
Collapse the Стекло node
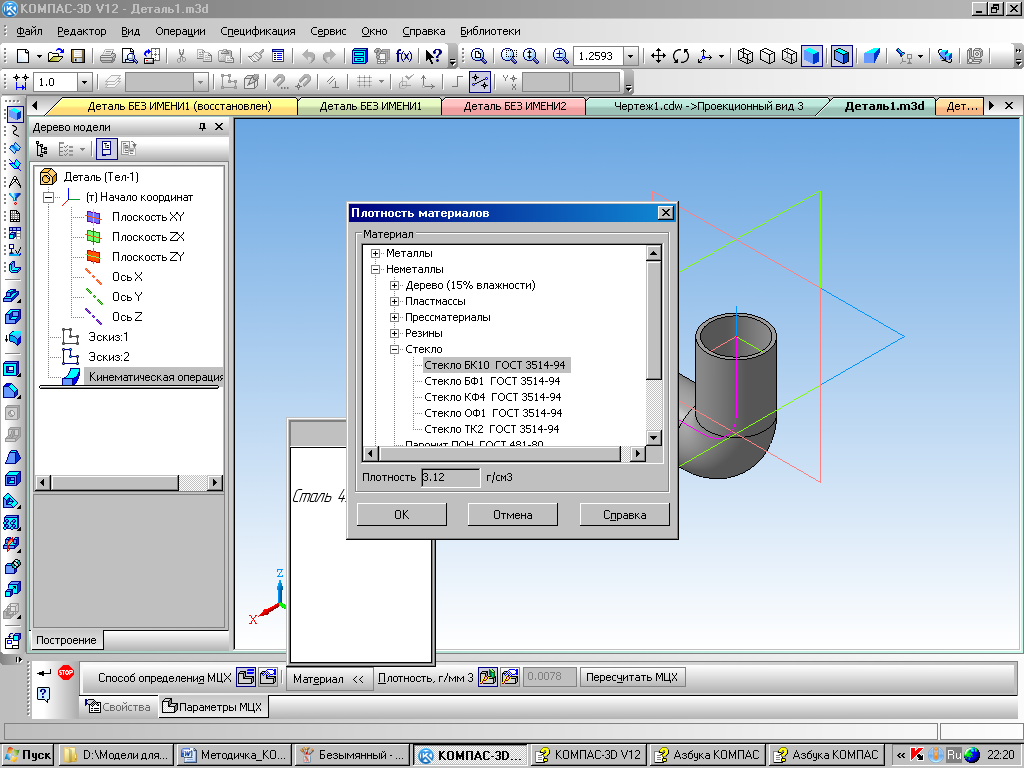pyautogui.click(x=394, y=349)
